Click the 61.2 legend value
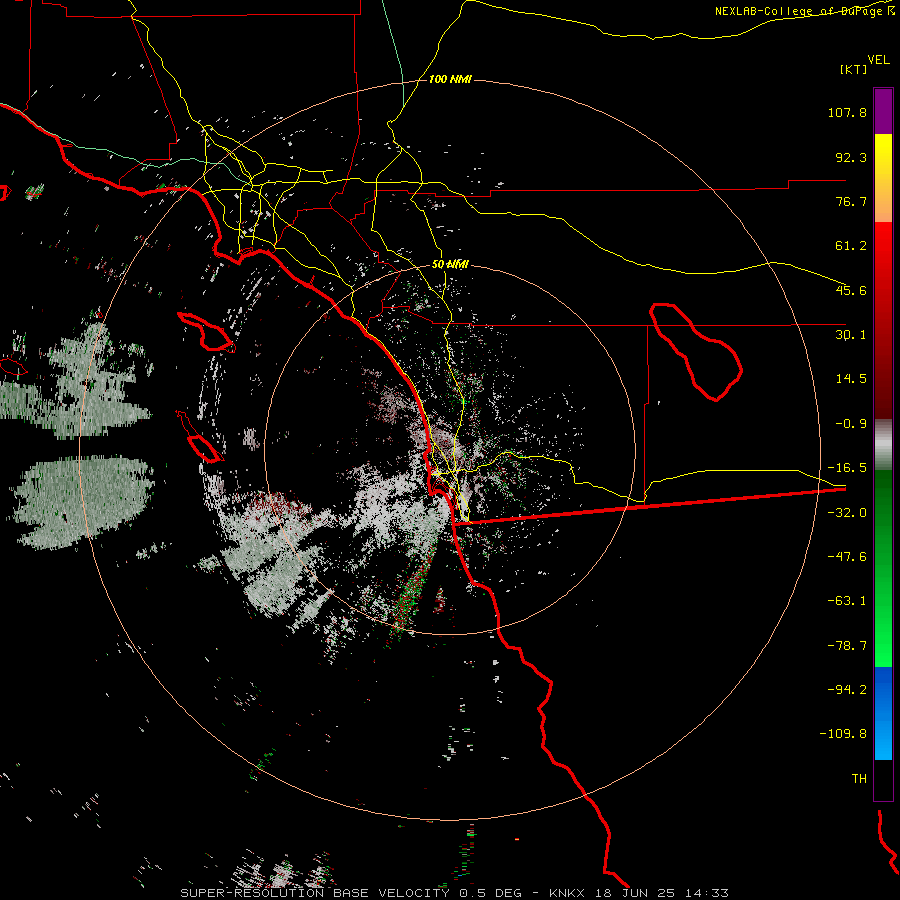This screenshot has height=900, width=900. point(851,246)
